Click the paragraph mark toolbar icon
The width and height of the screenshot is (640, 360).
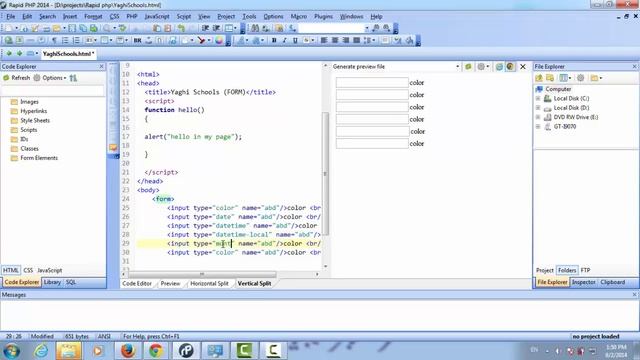[x=54, y=40]
